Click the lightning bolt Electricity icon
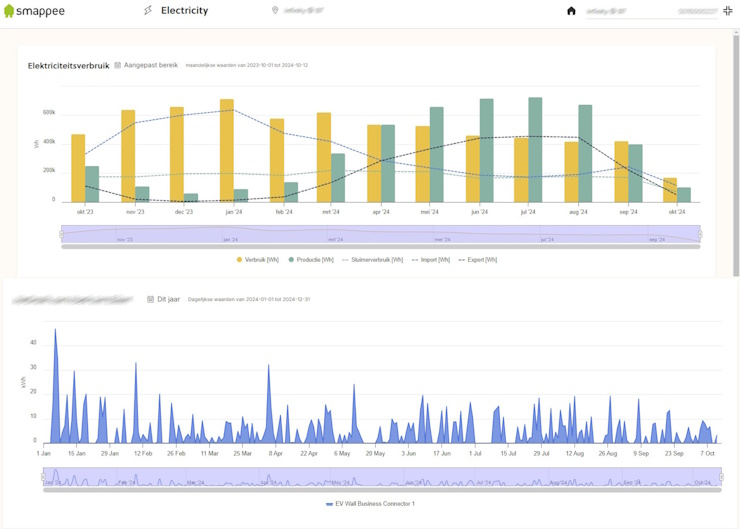 [148, 10]
